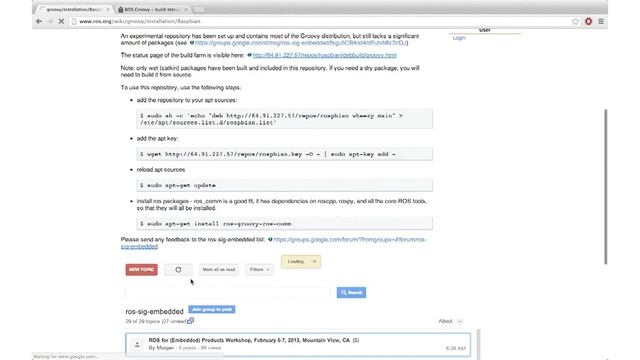This screenshot has width=640, height=360.
Task: Open the Chrome hamburger menu
Action: click(601, 21)
